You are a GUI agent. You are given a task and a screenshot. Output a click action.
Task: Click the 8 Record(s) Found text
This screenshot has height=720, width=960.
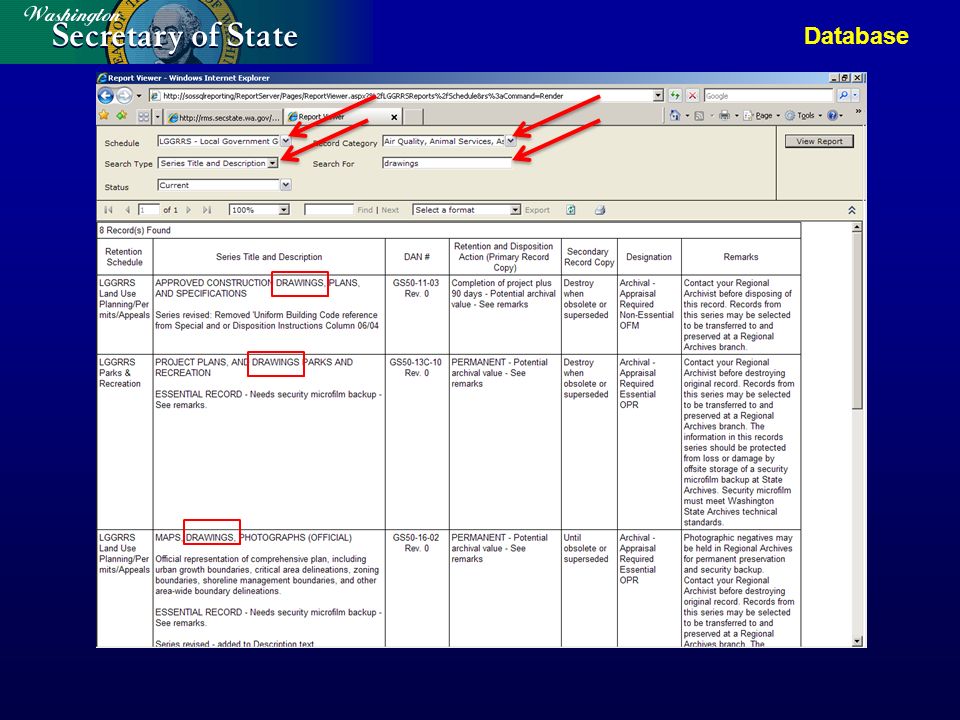135,230
